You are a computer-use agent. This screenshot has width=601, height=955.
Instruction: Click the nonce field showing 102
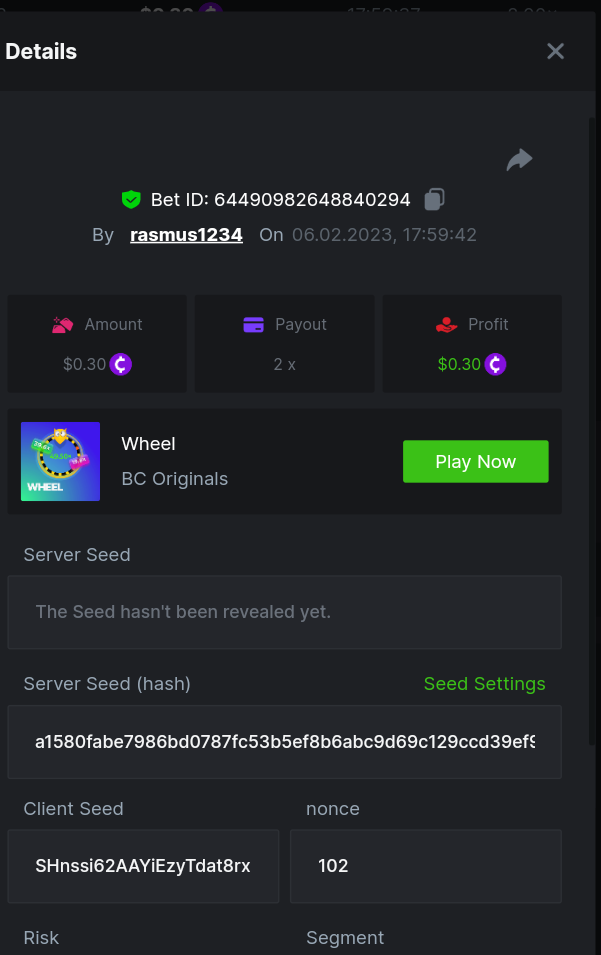(425, 866)
